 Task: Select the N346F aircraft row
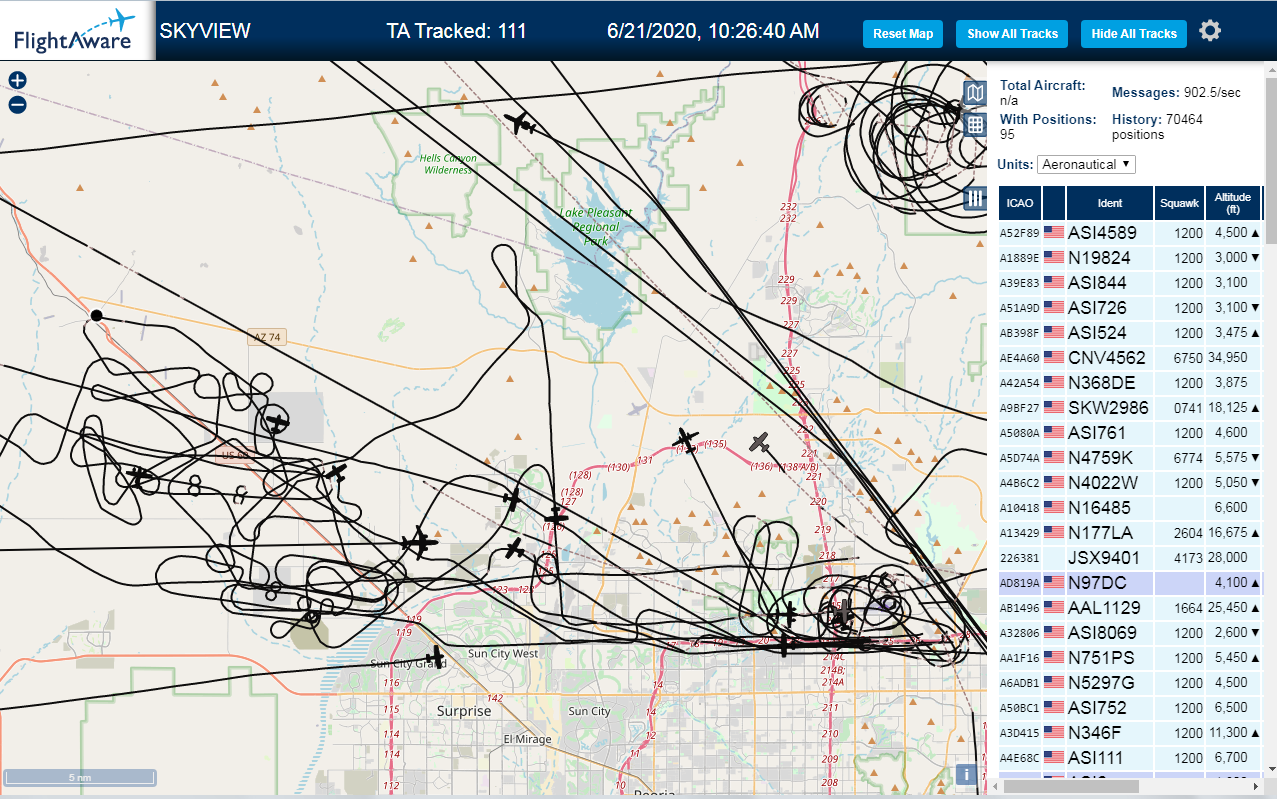1131,733
